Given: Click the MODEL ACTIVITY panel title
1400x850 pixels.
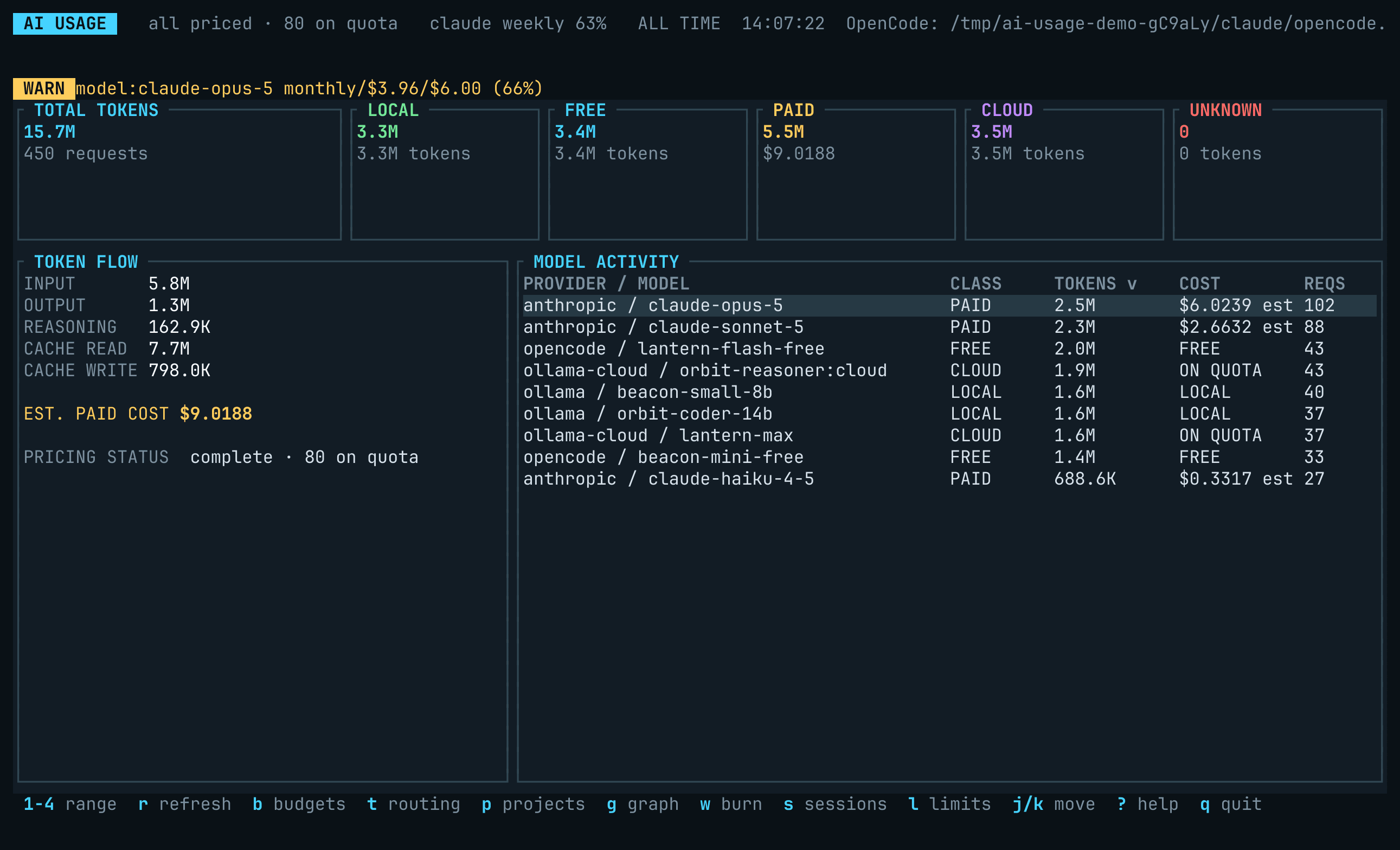Looking at the screenshot, I should [606, 262].
